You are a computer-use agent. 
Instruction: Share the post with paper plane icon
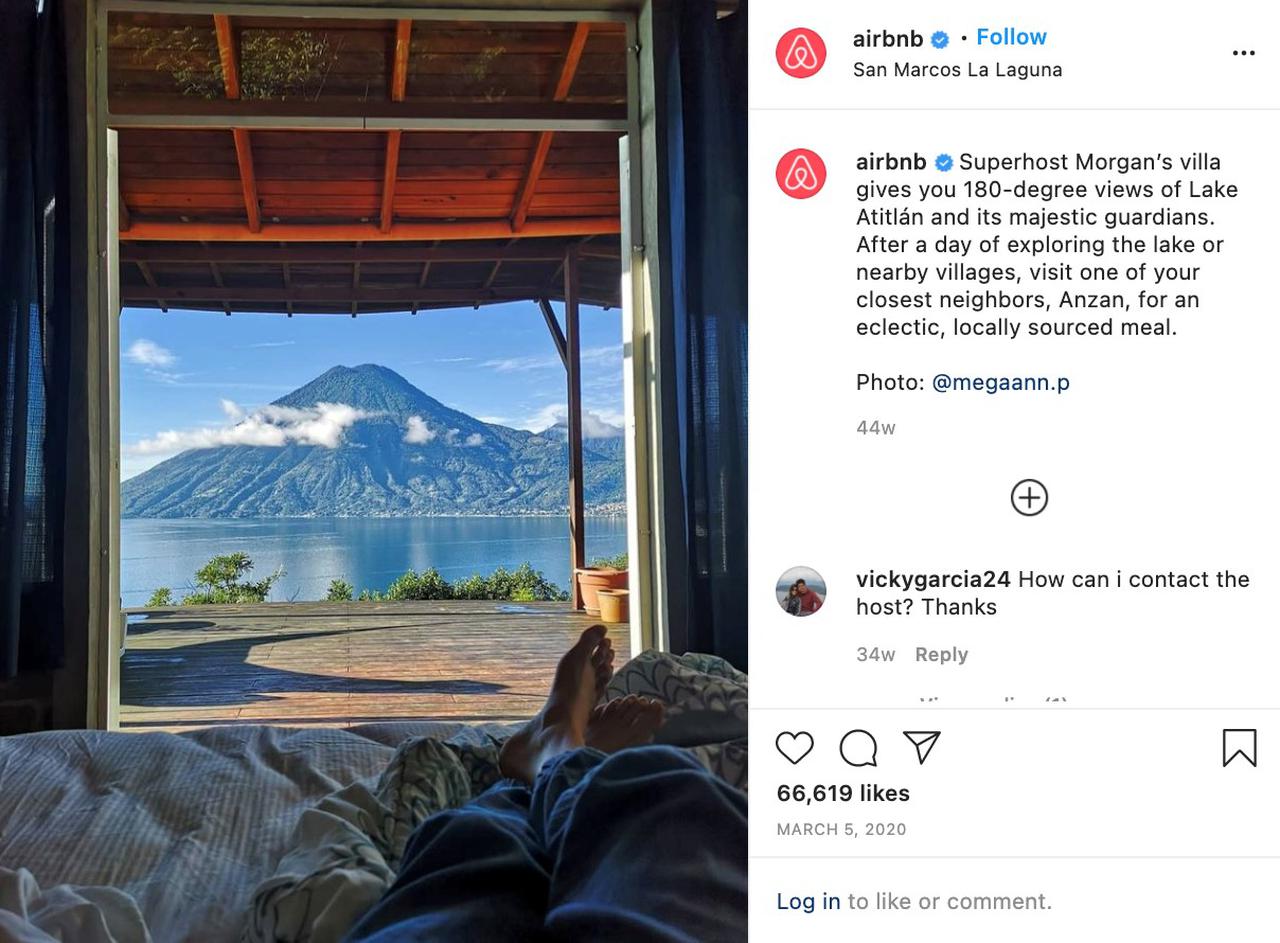pos(921,747)
